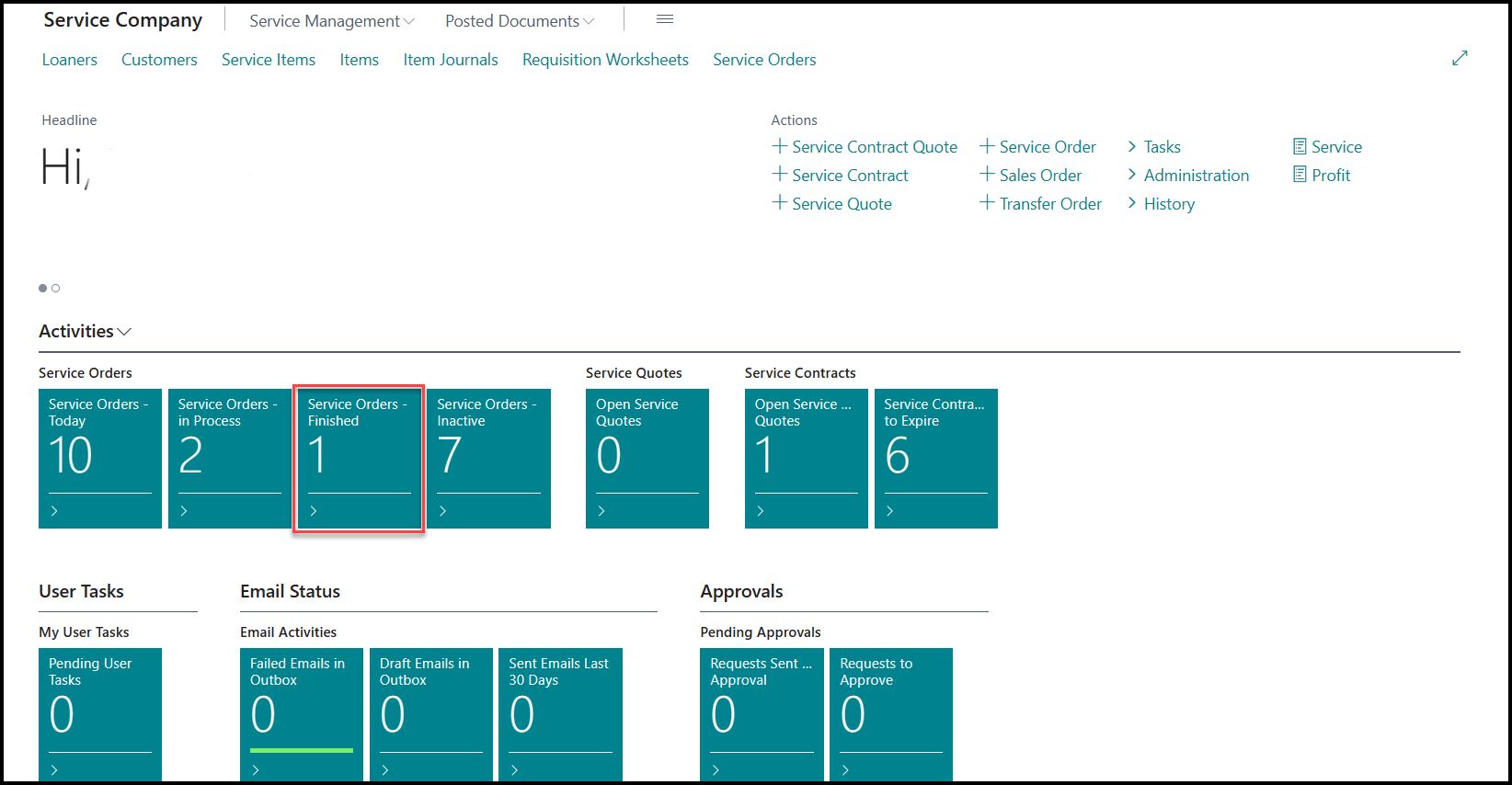Navigate to Item Journals
This screenshot has height=785, width=1512.
click(x=451, y=60)
